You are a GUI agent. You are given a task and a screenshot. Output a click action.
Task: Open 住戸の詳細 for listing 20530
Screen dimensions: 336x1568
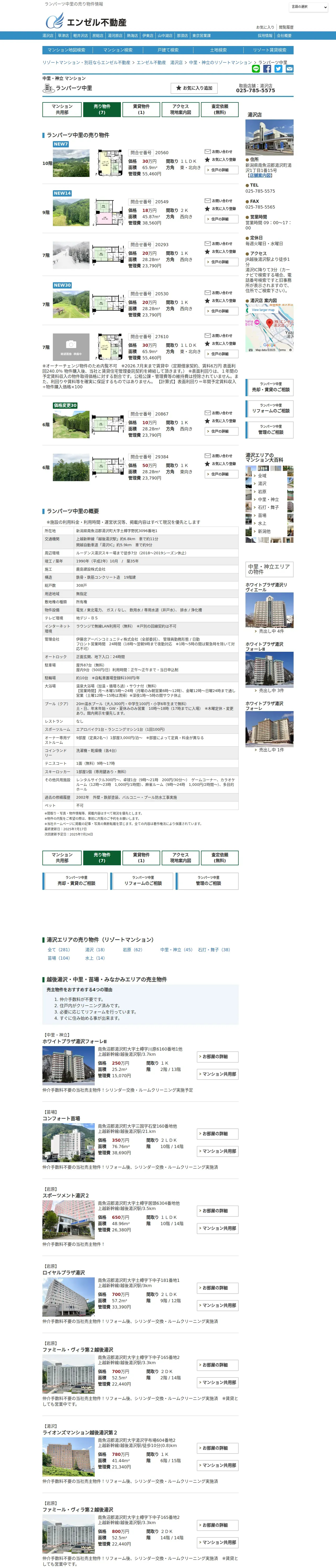[x=221, y=311]
